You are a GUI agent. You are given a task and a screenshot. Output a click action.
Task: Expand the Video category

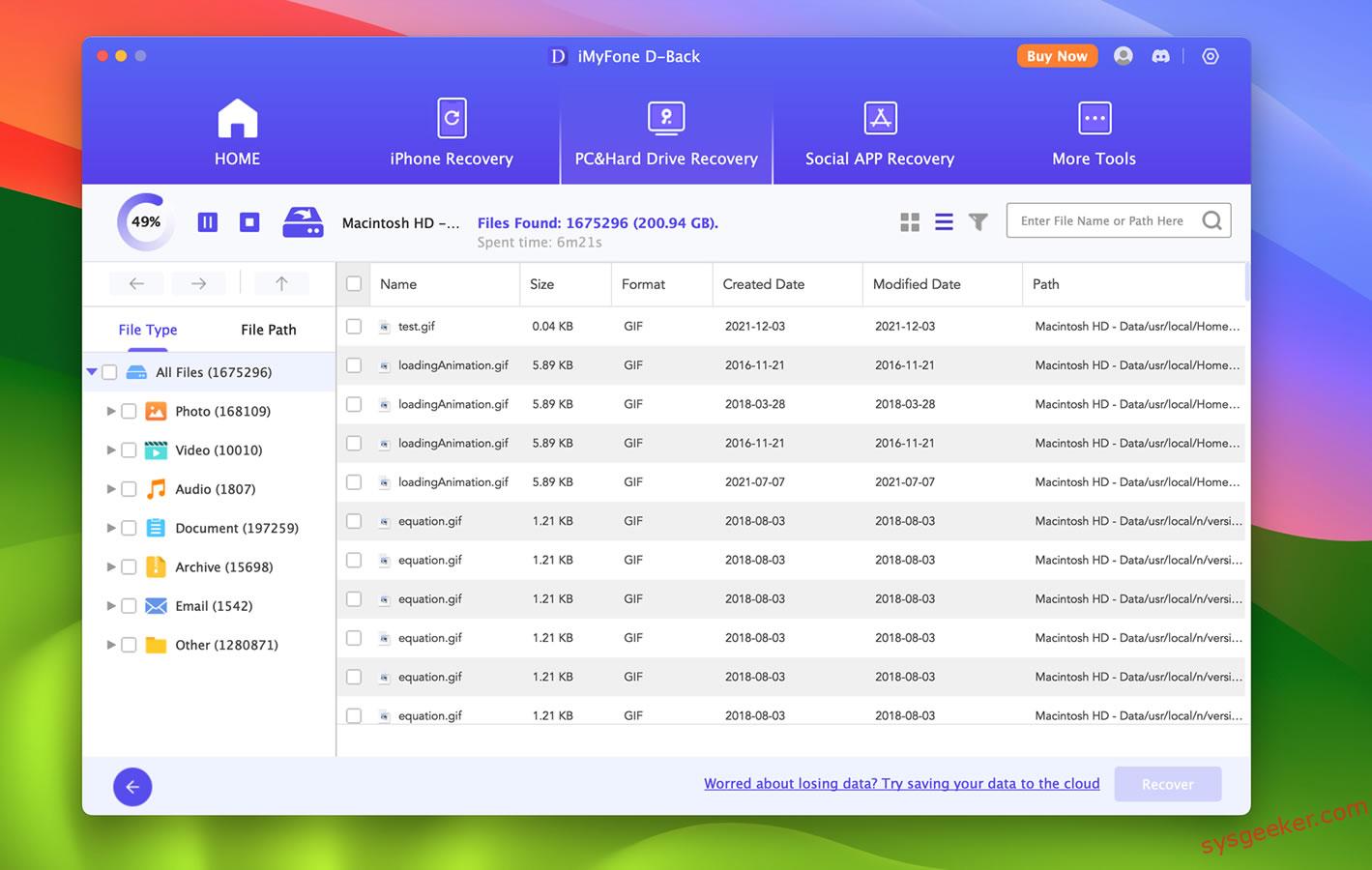pos(111,449)
